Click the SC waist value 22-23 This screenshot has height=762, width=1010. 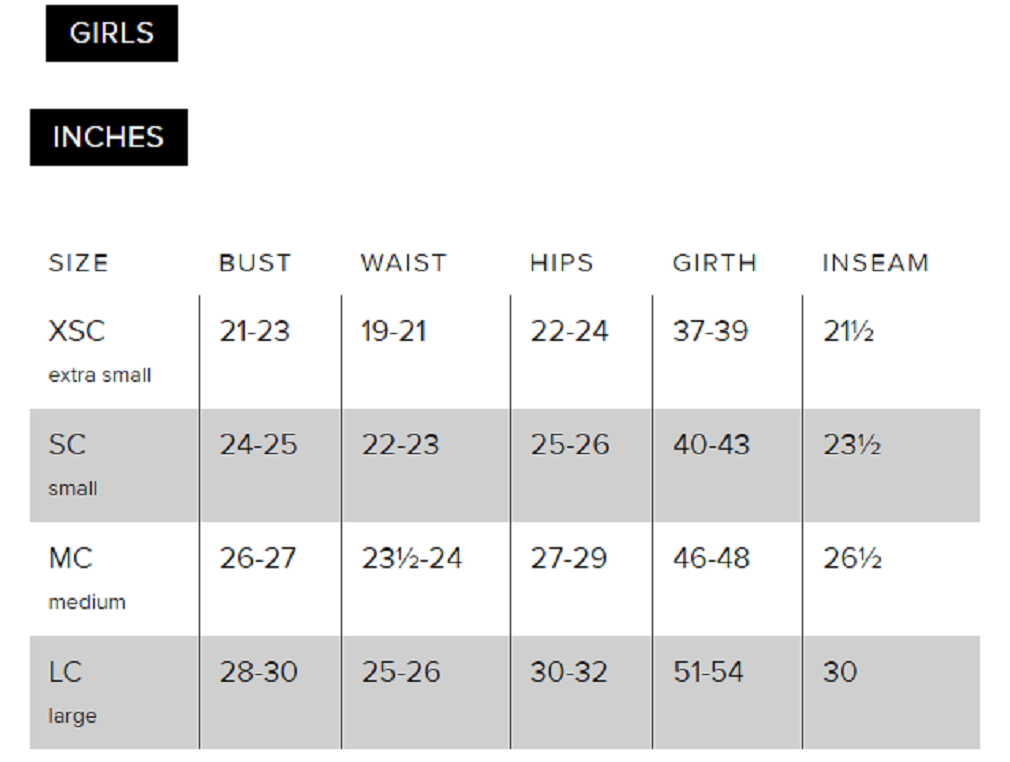tap(400, 444)
